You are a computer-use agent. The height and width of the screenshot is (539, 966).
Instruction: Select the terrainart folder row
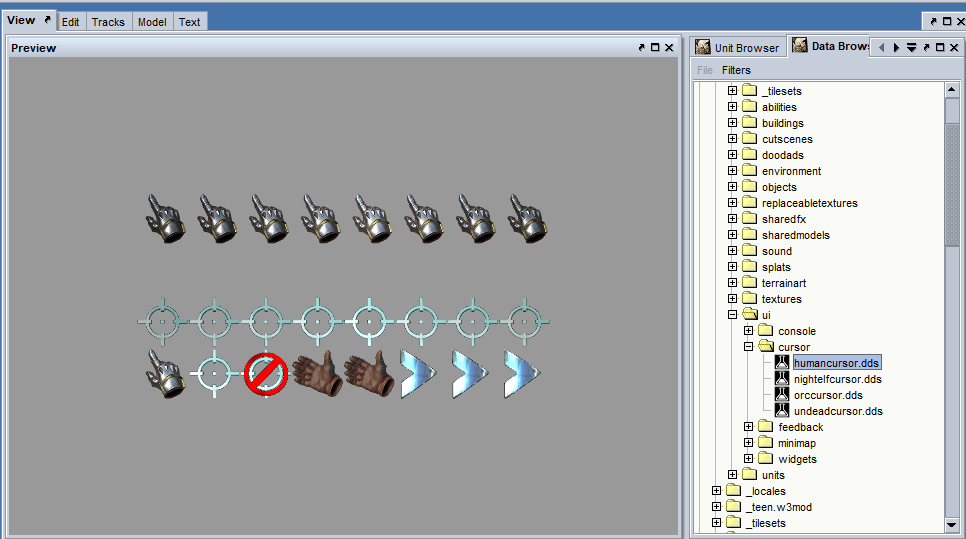point(774,283)
